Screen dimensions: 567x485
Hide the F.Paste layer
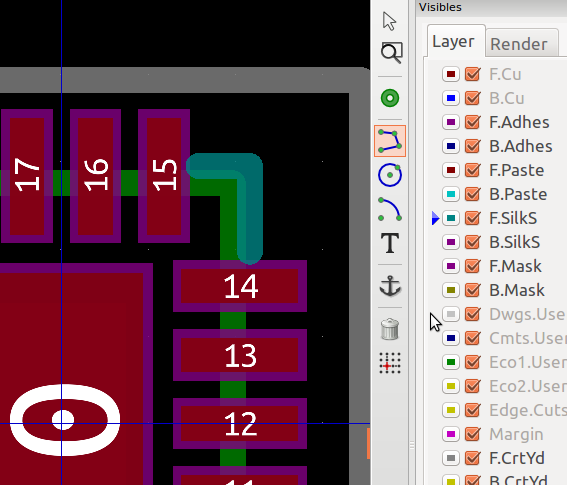pos(472,170)
